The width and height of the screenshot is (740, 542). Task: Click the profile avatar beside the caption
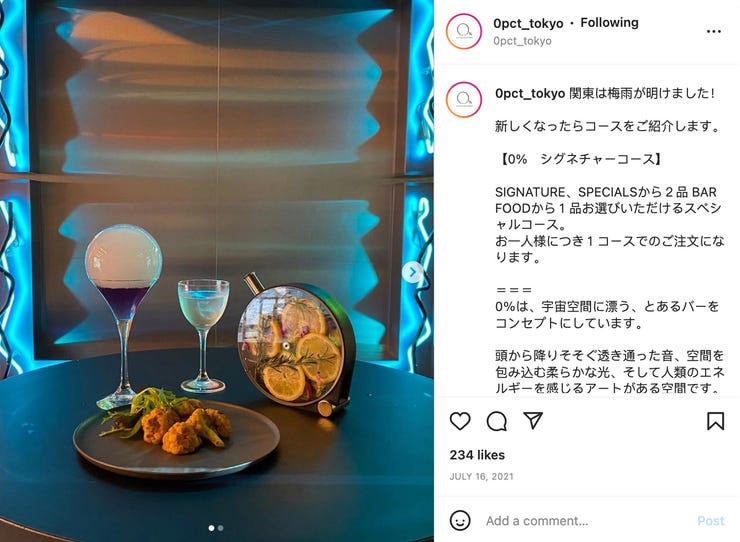coord(464,99)
